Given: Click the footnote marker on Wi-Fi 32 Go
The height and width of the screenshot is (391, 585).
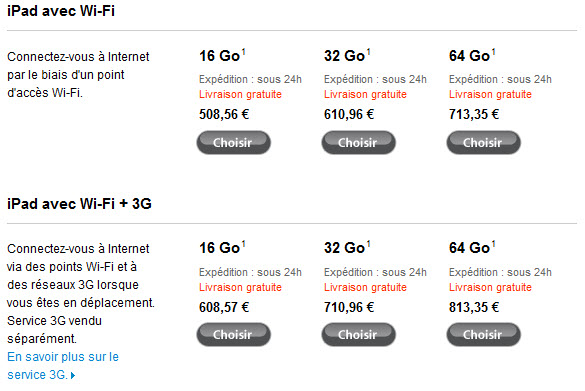Looking at the screenshot, I should tap(368, 52).
